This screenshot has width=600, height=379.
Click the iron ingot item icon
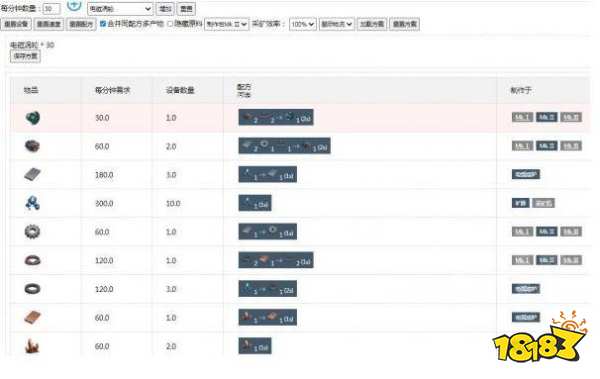(33, 175)
